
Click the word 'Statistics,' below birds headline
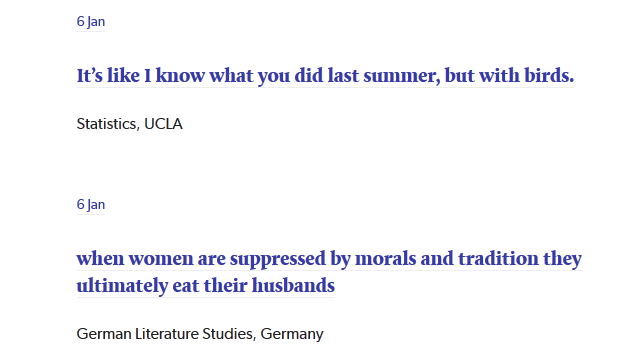click(108, 124)
